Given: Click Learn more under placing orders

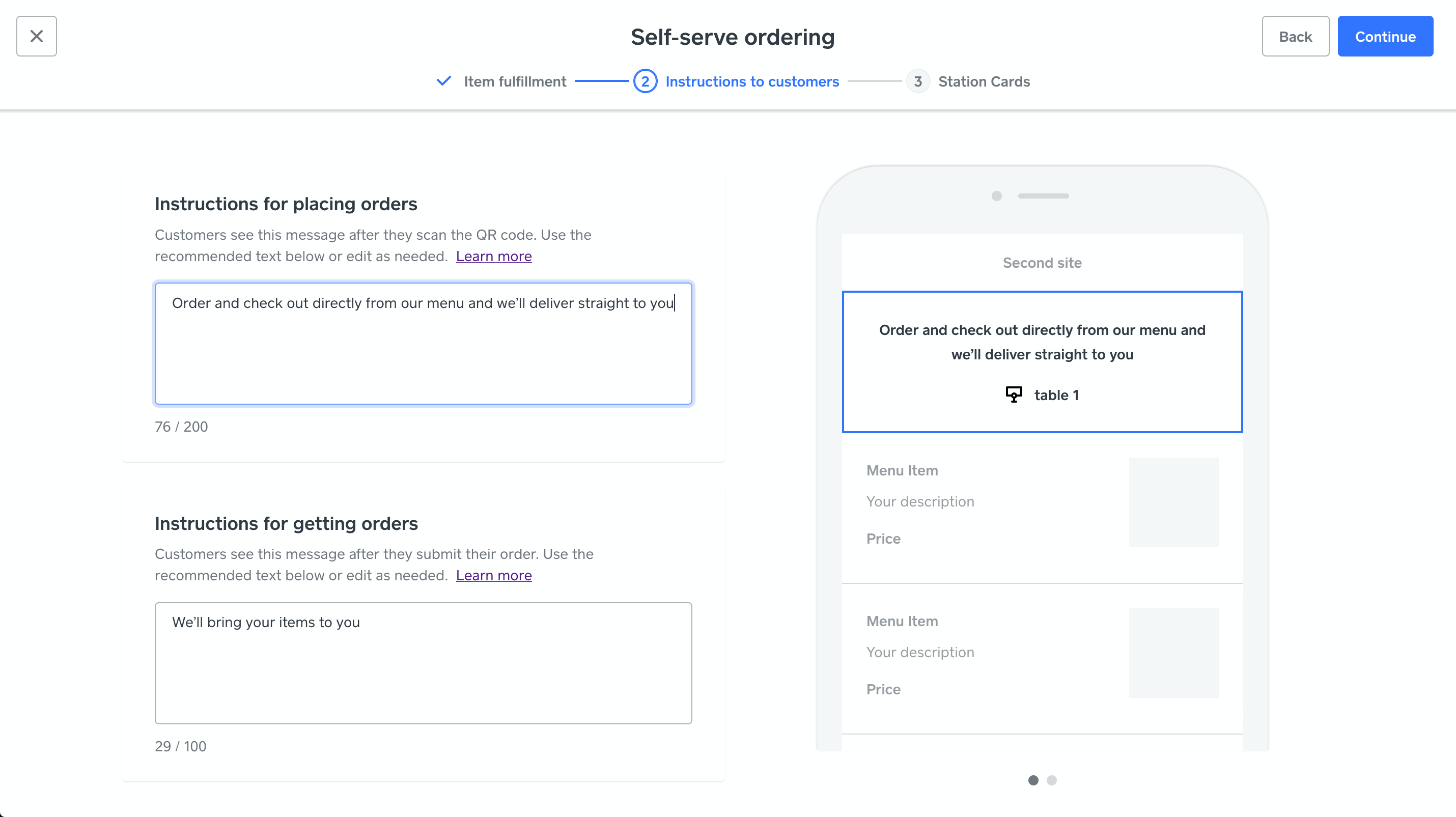Looking at the screenshot, I should coord(493,256).
